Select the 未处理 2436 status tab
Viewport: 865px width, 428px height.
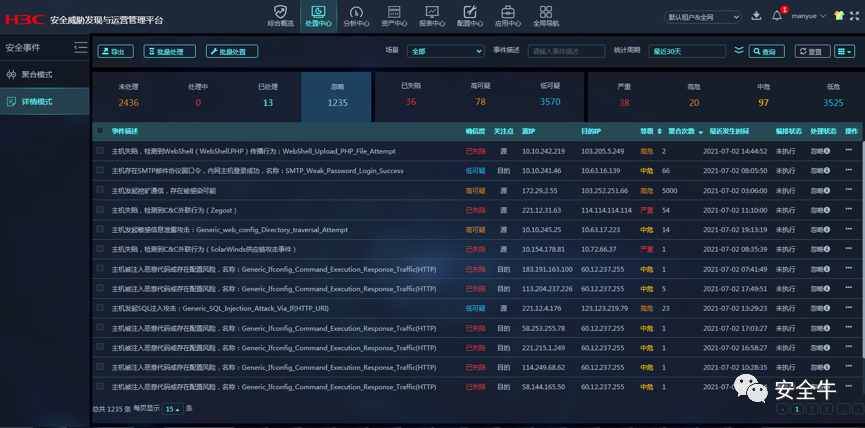[128, 97]
